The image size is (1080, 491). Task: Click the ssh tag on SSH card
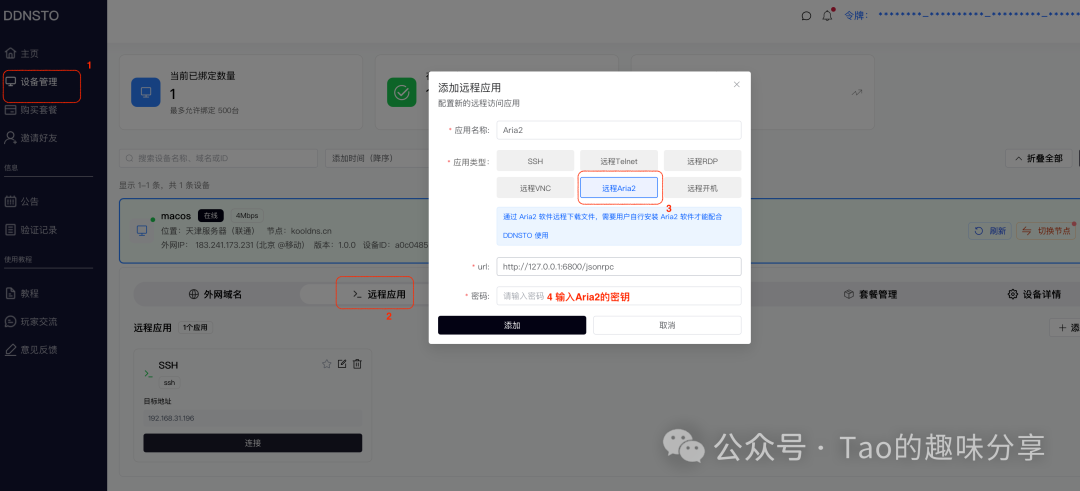[x=169, y=382]
